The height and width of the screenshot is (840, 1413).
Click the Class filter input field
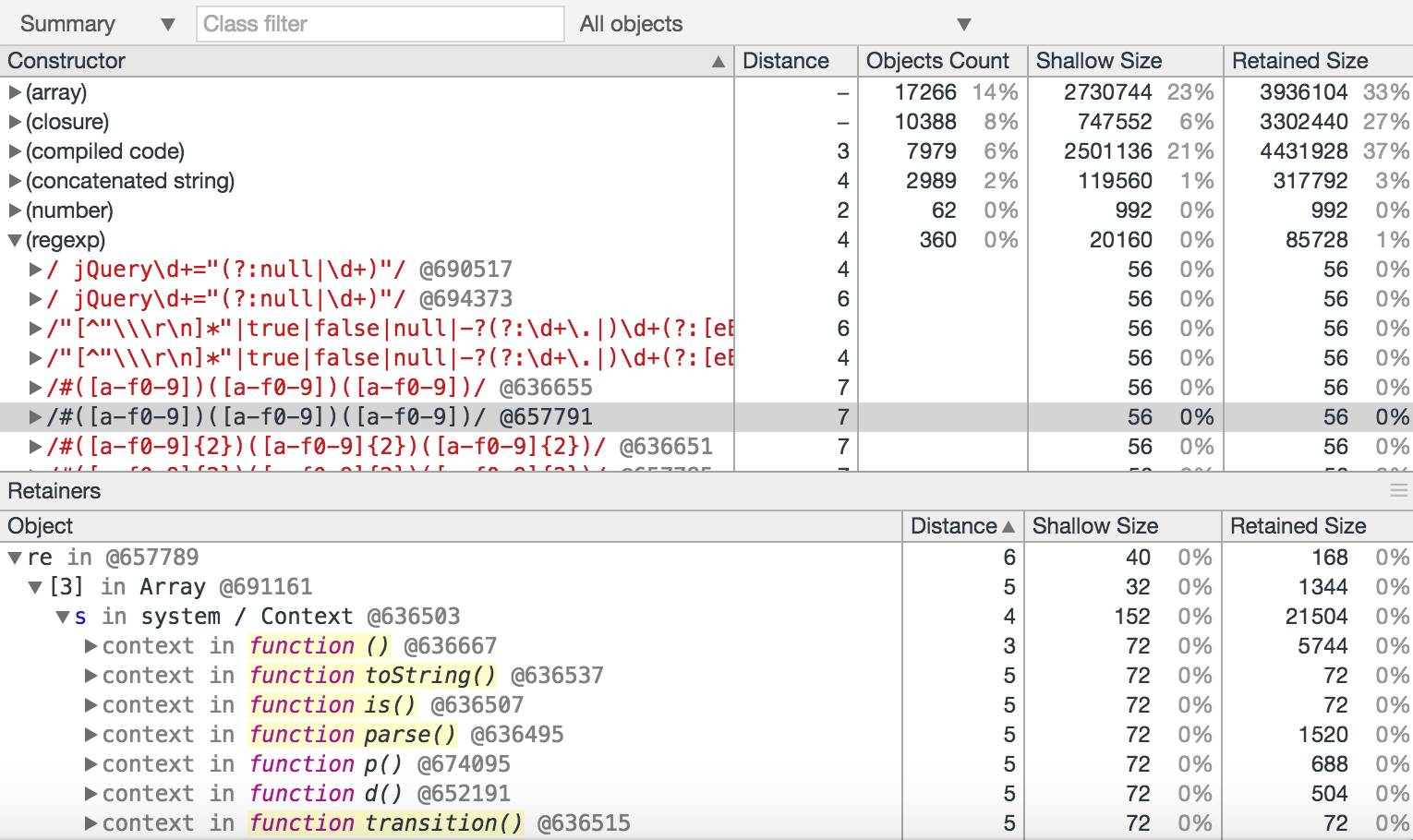(380, 24)
